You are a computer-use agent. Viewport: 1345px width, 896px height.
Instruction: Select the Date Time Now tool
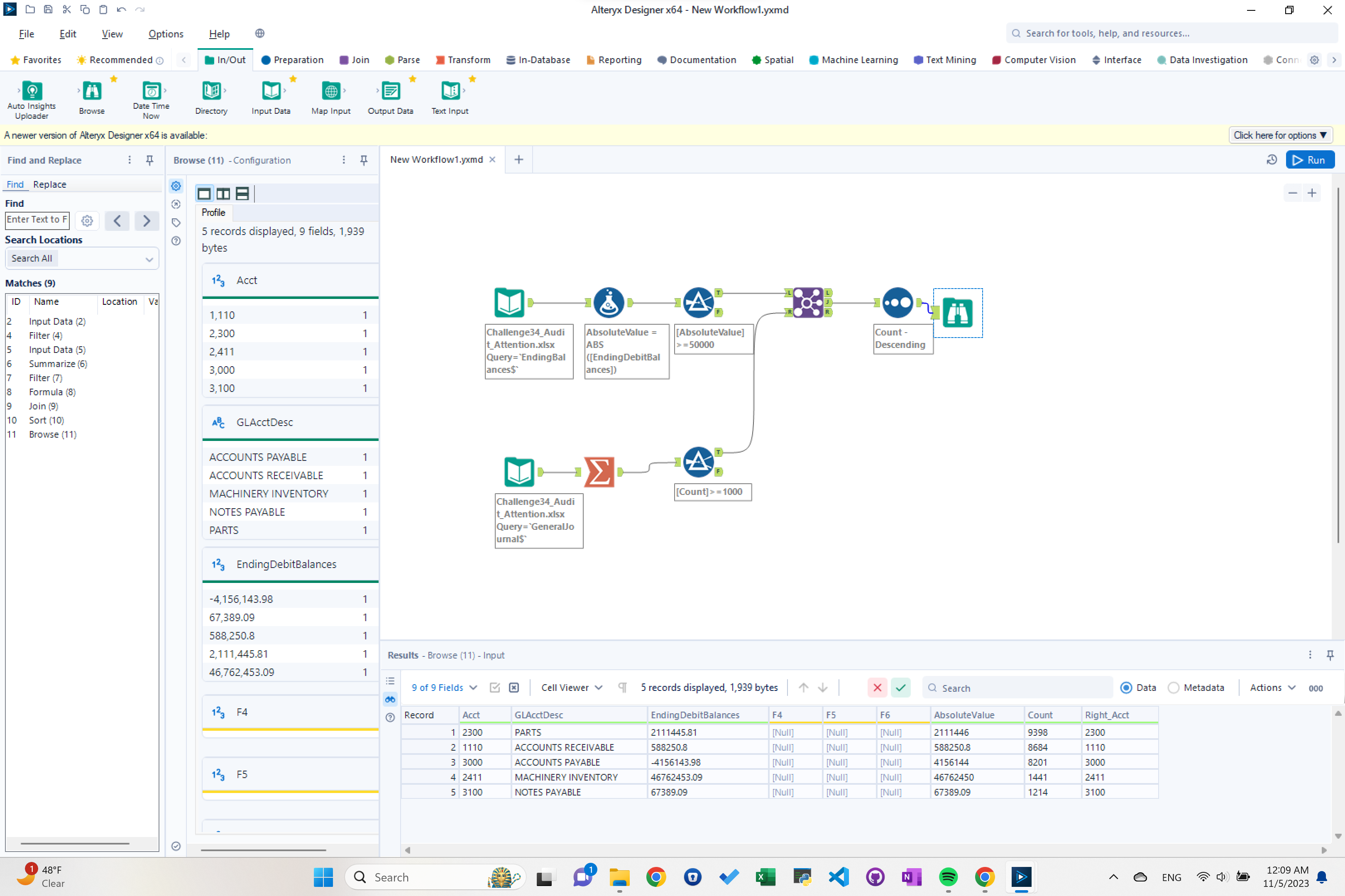click(x=151, y=98)
